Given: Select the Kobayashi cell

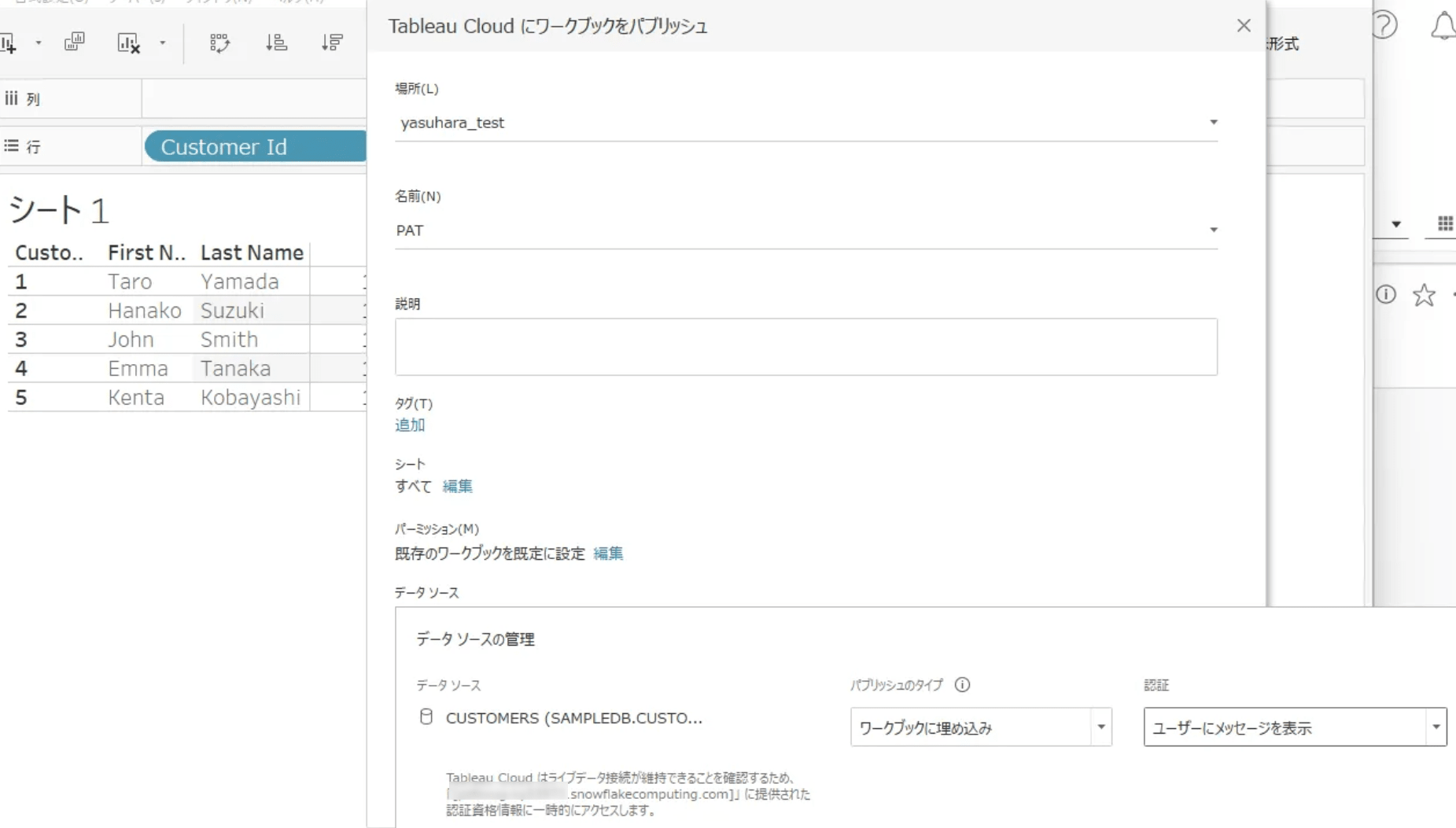Looking at the screenshot, I should 250,398.
